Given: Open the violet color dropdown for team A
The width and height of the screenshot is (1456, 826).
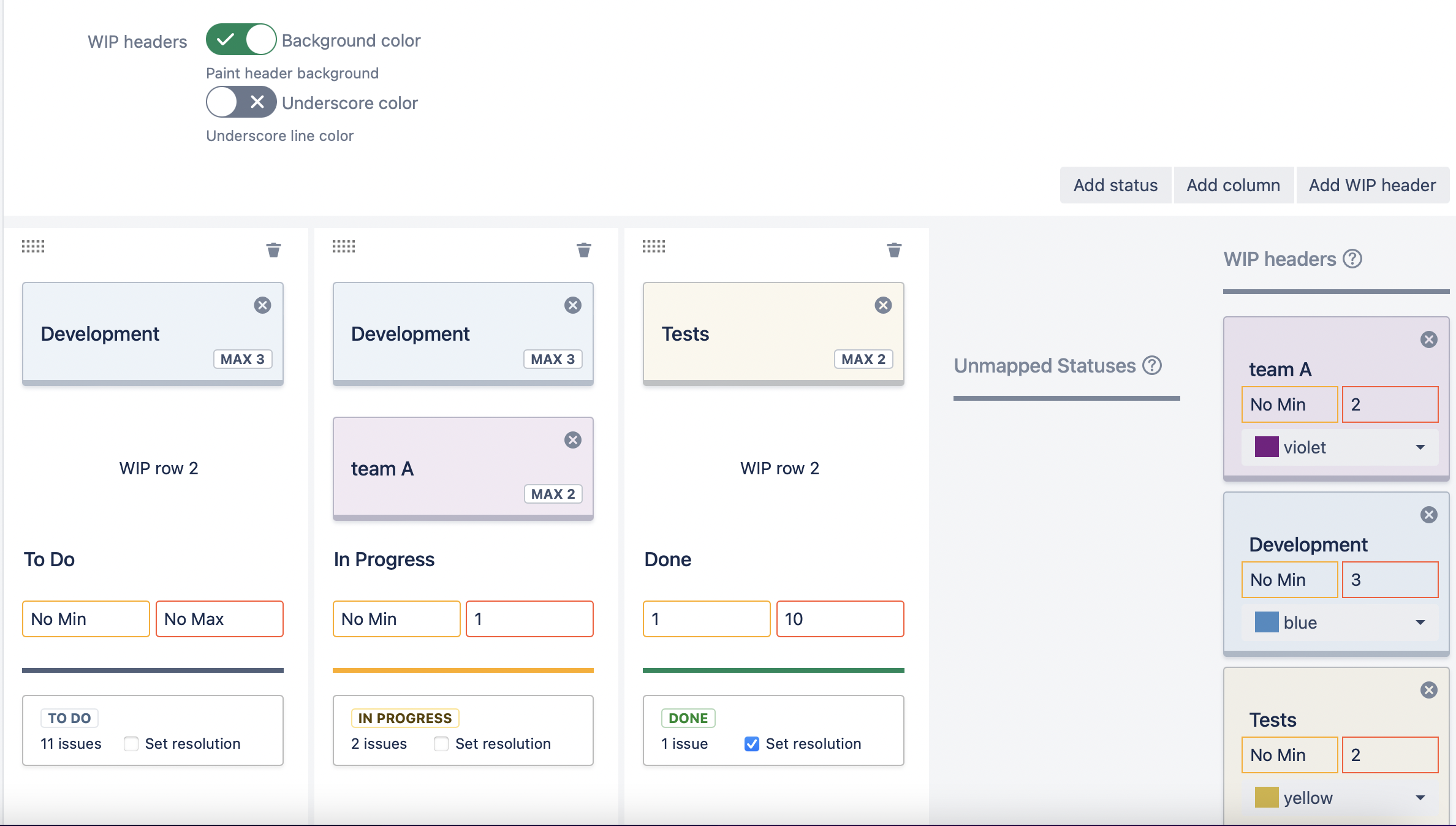Looking at the screenshot, I should 1340,447.
